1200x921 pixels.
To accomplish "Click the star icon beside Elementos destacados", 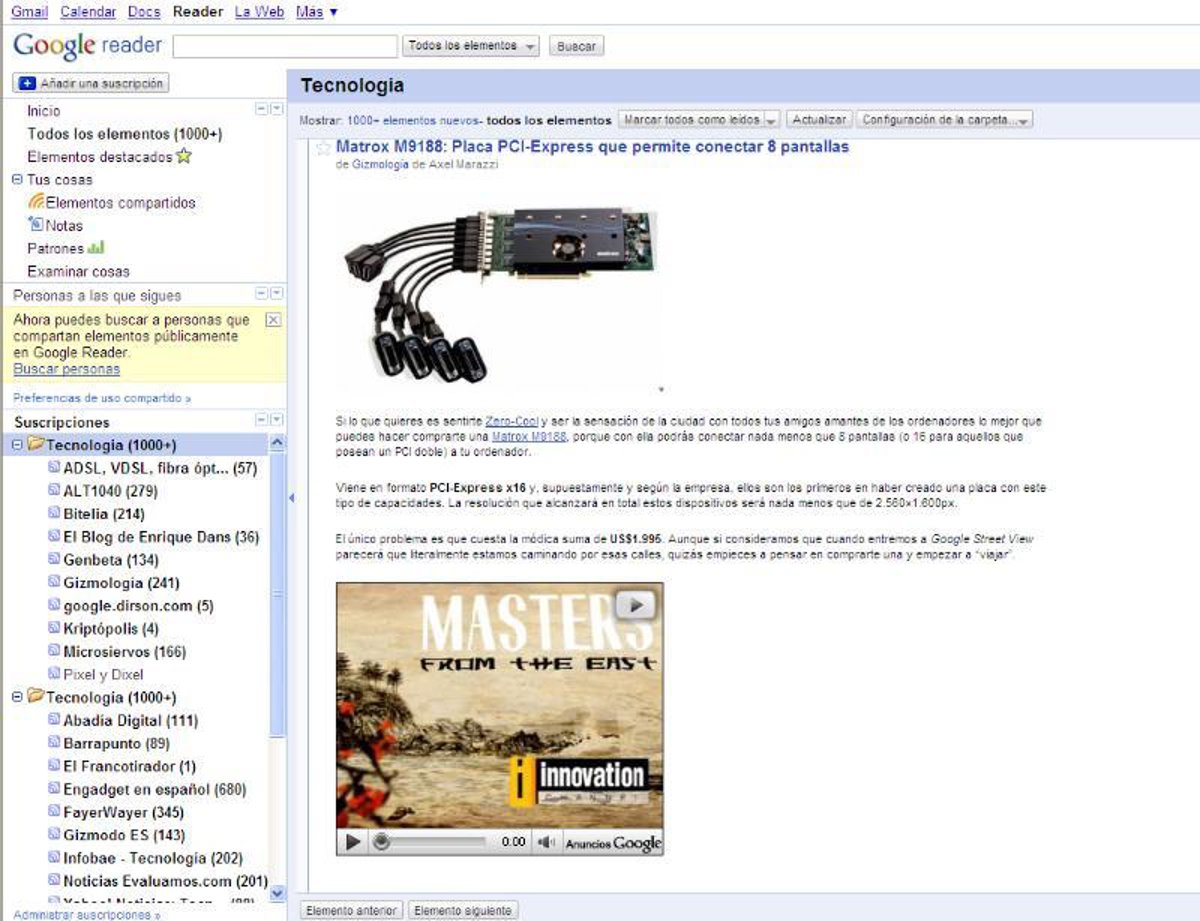I will (184, 156).
